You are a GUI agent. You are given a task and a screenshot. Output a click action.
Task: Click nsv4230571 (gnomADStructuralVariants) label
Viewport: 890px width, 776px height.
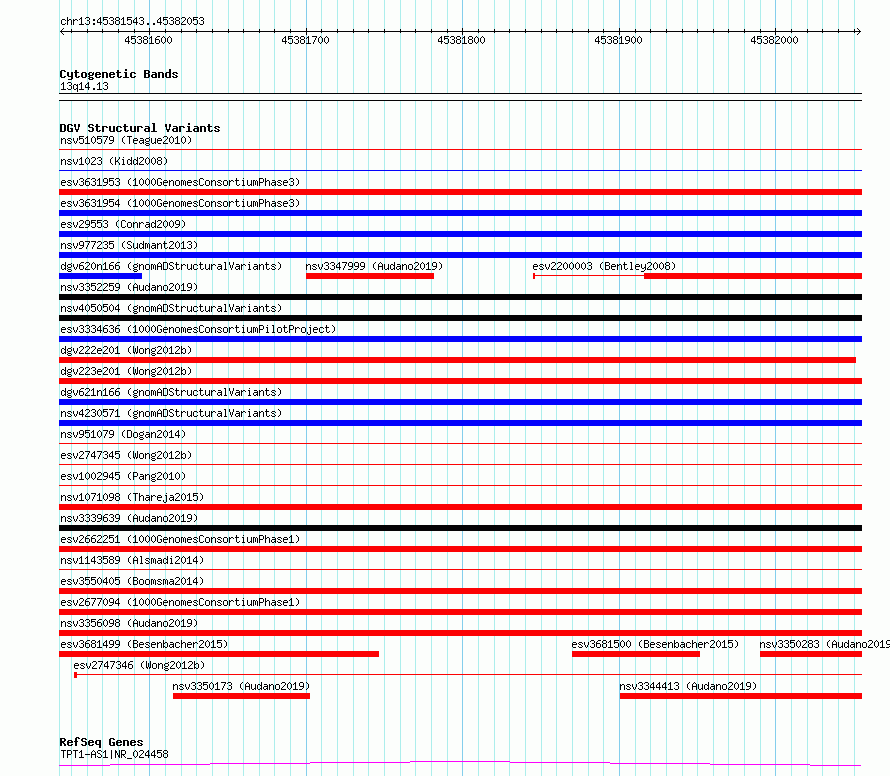coord(171,413)
